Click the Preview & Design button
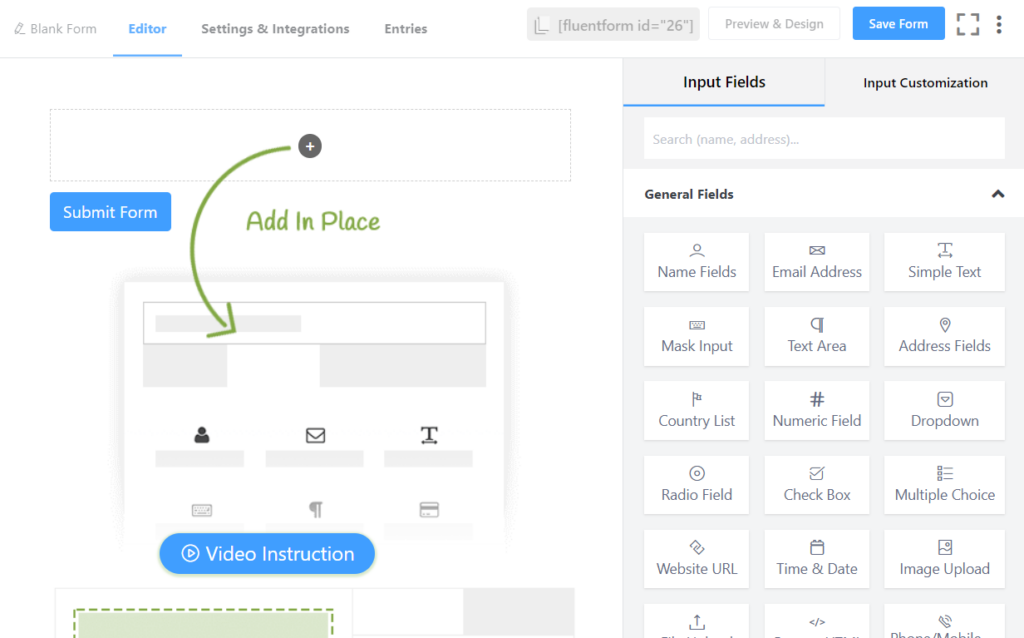 pyautogui.click(x=774, y=24)
